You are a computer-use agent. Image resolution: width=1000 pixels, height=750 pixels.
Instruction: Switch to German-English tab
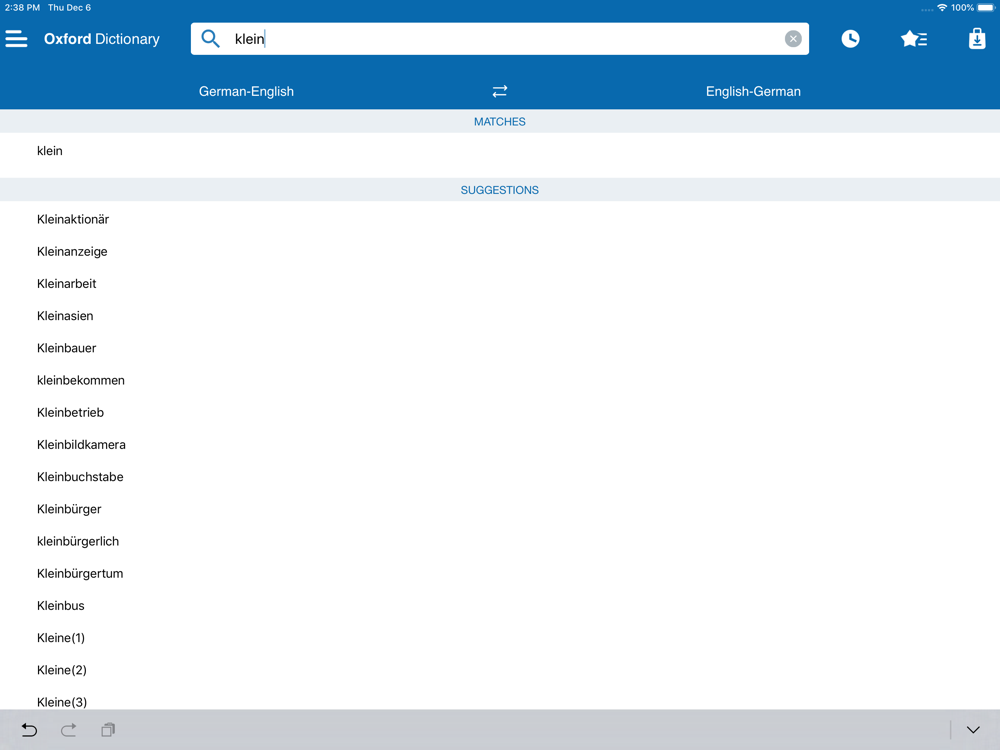pos(246,91)
